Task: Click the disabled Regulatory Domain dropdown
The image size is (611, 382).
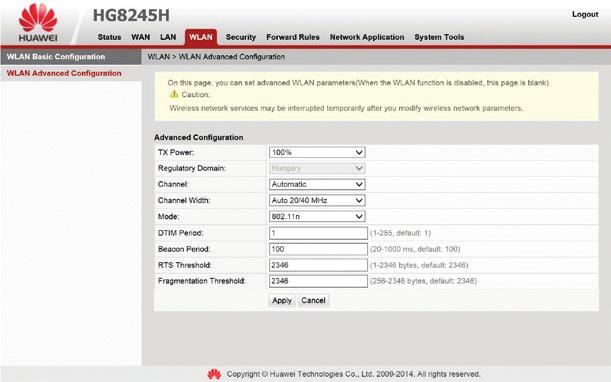Action: tap(317, 168)
